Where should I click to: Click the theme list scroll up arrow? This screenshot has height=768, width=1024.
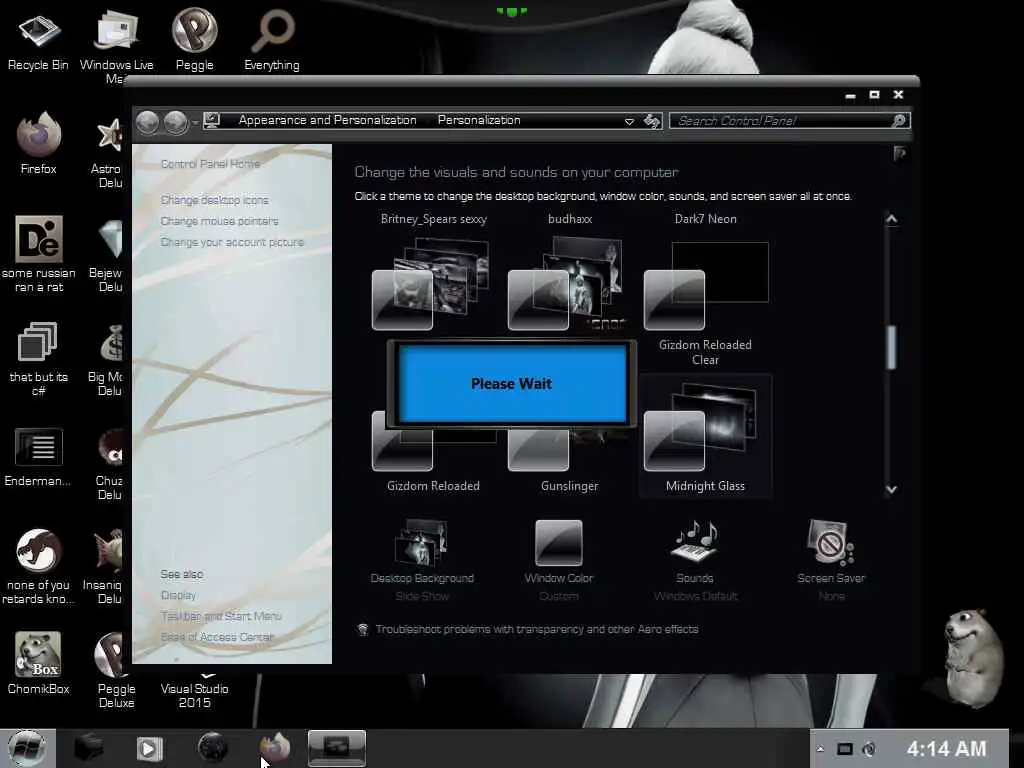click(891, 219)
